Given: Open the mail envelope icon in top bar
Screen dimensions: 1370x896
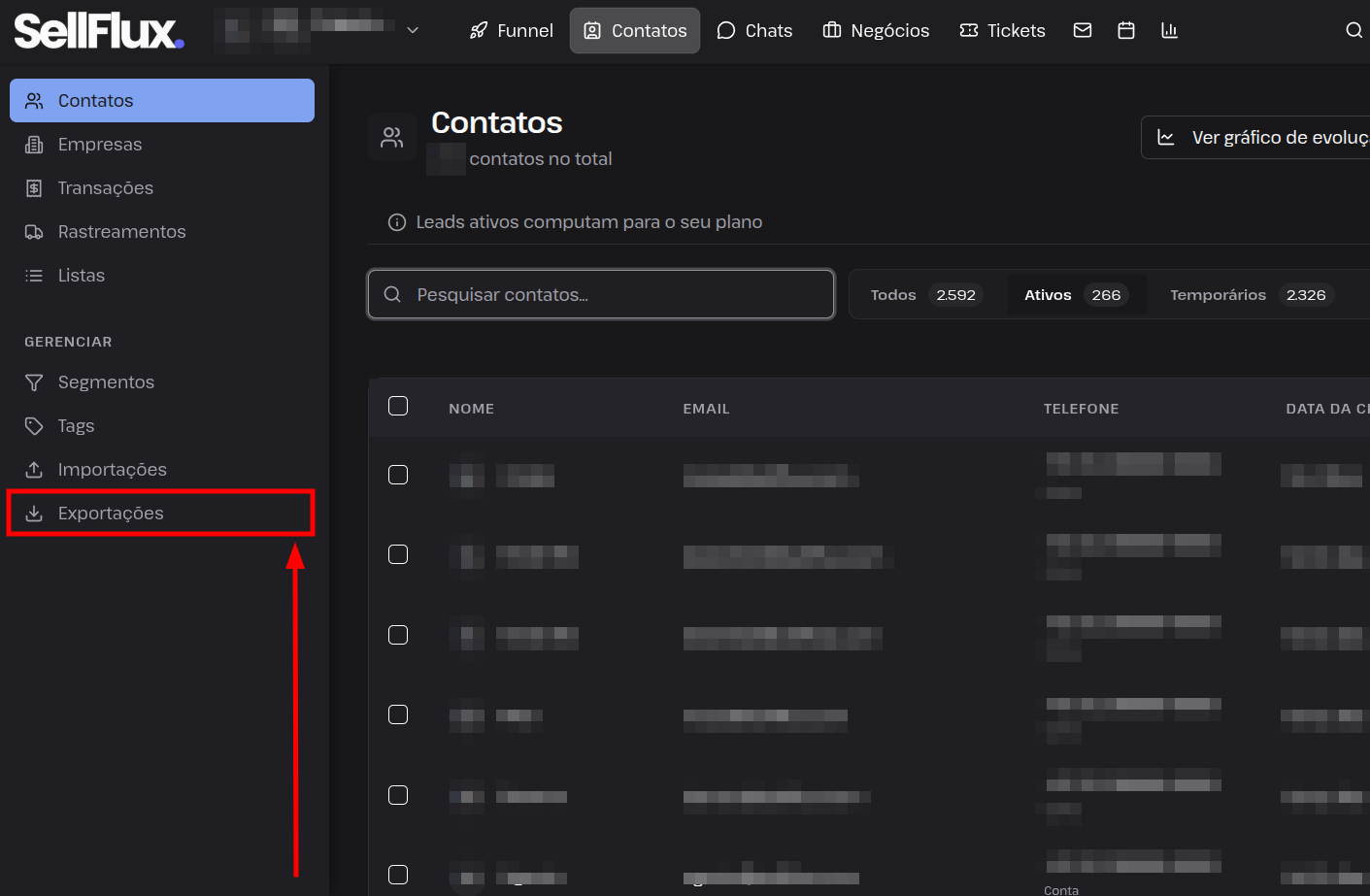Looking at the screenshot, I should click(1083, 30).
